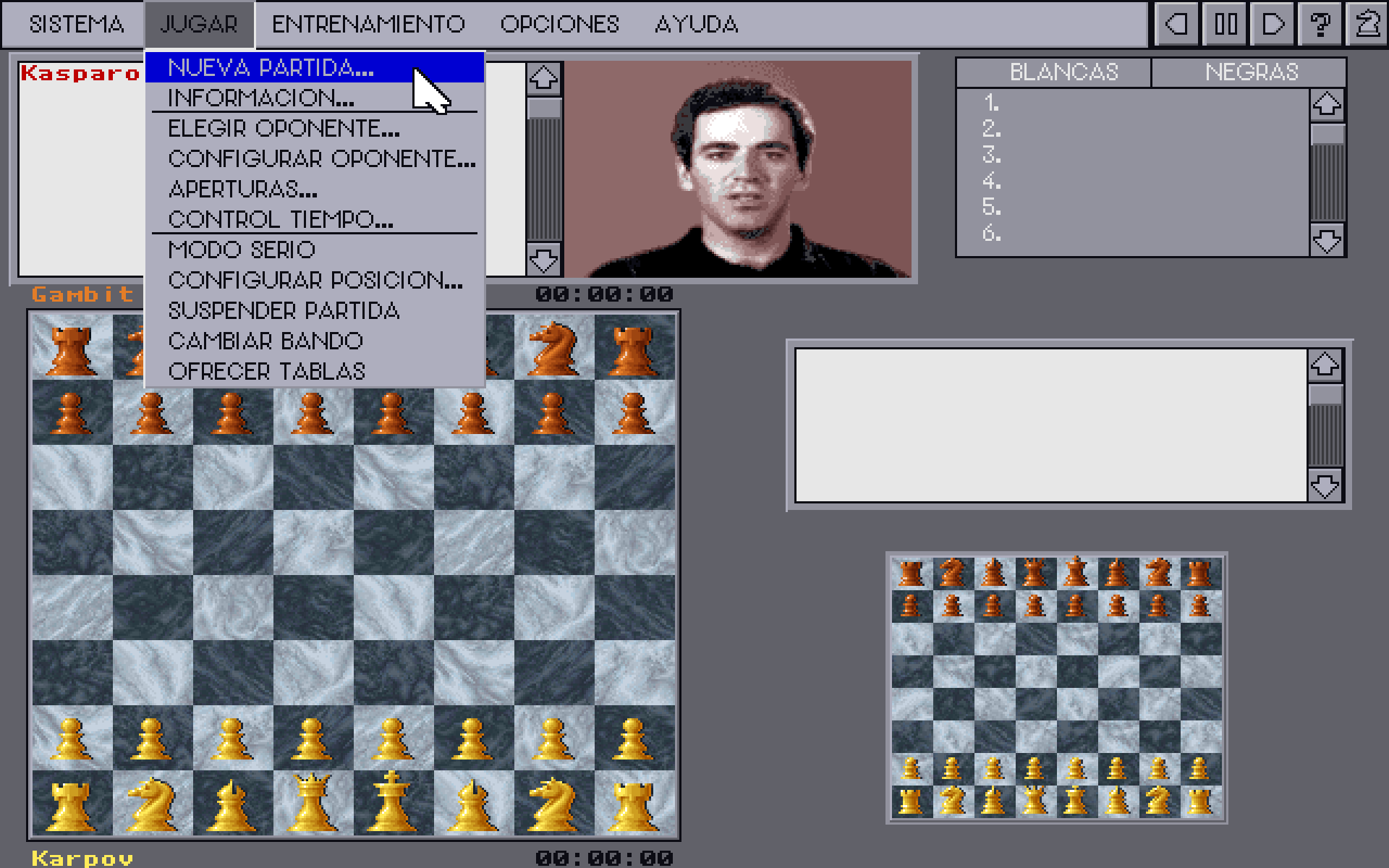Image resolution: width=1389 pixels, height=868 pixels.
Task: Click move list scrollbar thumb
Action: coord(1328,135)
